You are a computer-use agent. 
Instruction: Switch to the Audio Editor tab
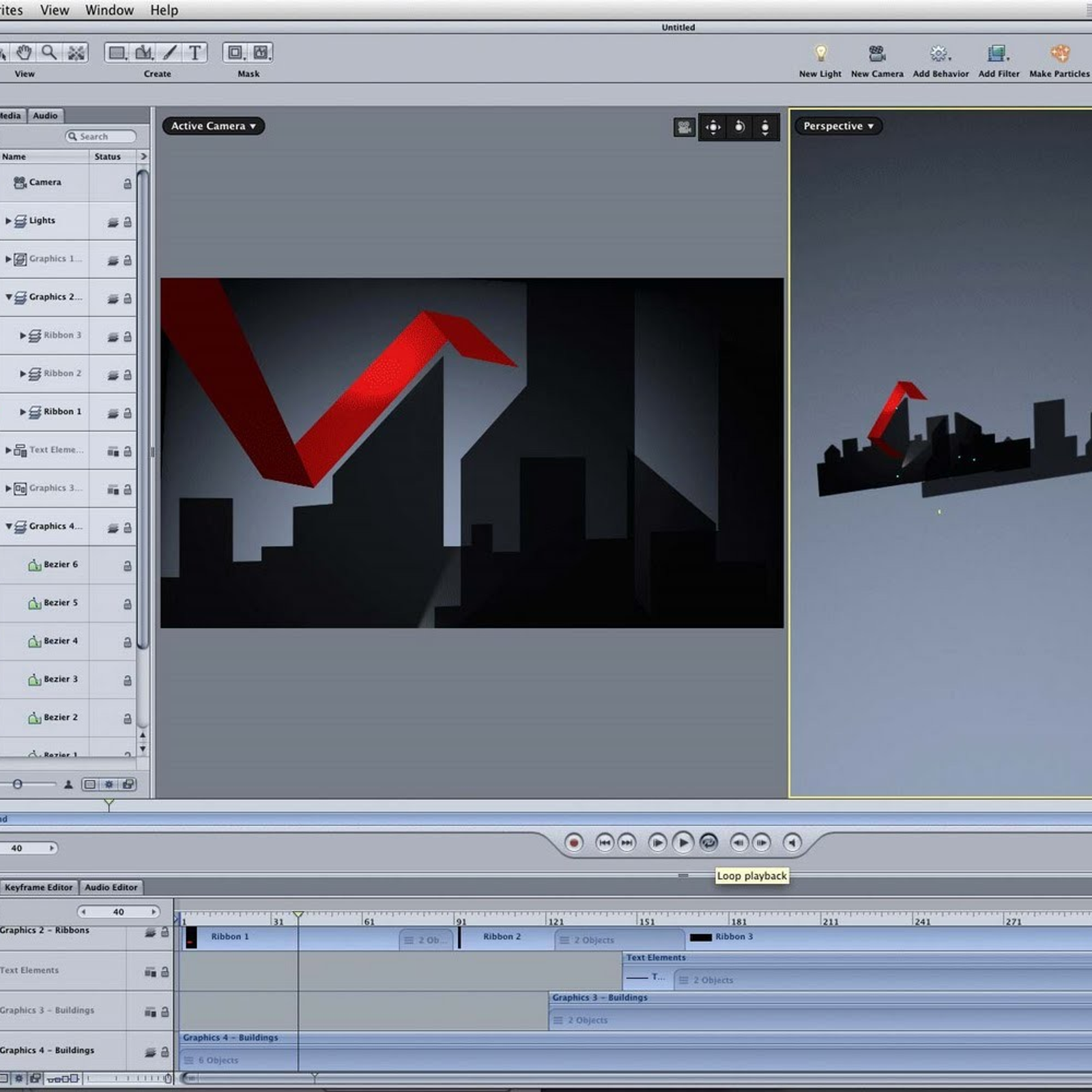tap(111, 887)
